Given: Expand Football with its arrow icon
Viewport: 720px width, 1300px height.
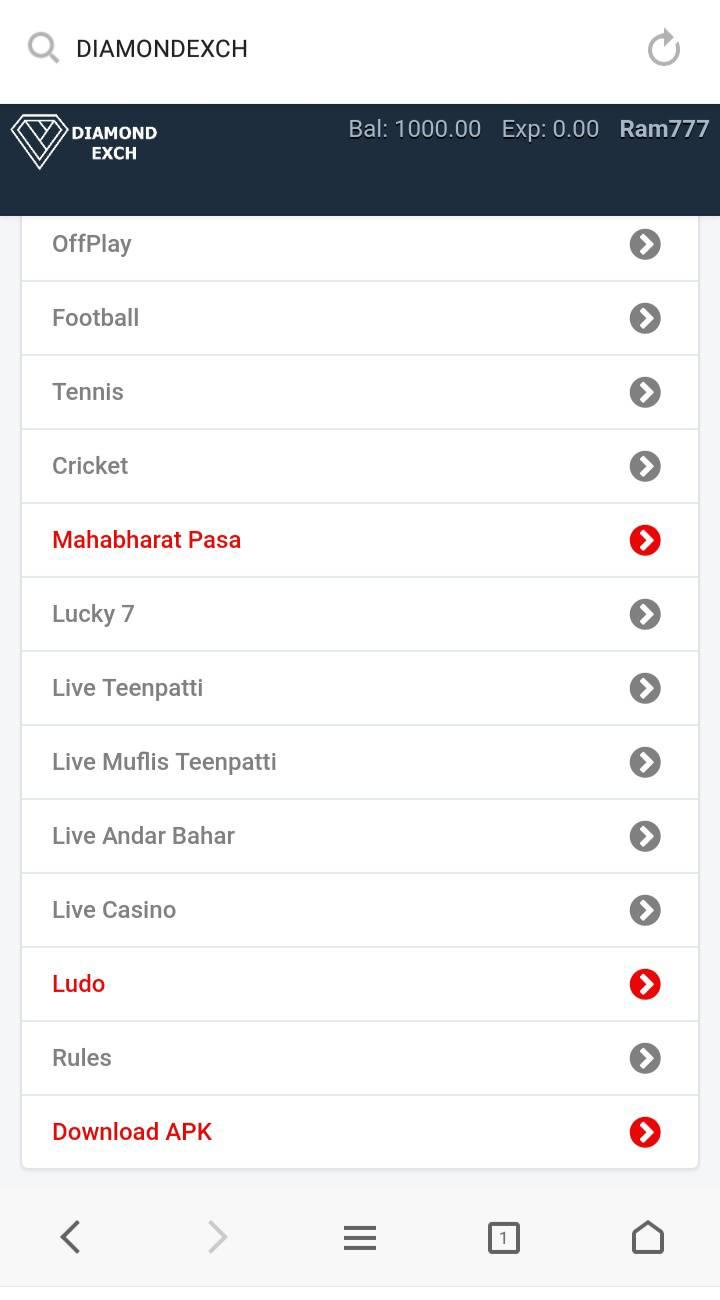Looking at the screenshot, I should click(645, 318).
